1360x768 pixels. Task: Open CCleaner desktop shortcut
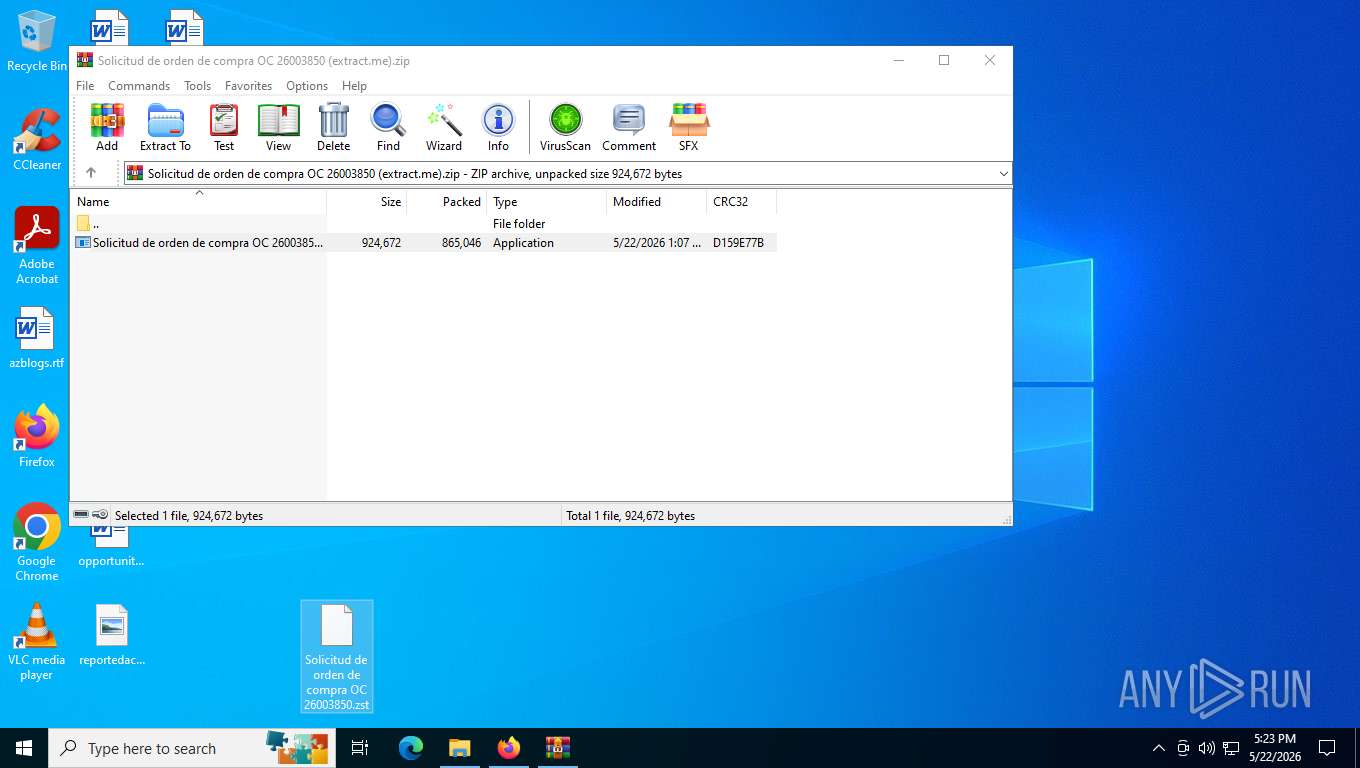[x=37, y=140]
